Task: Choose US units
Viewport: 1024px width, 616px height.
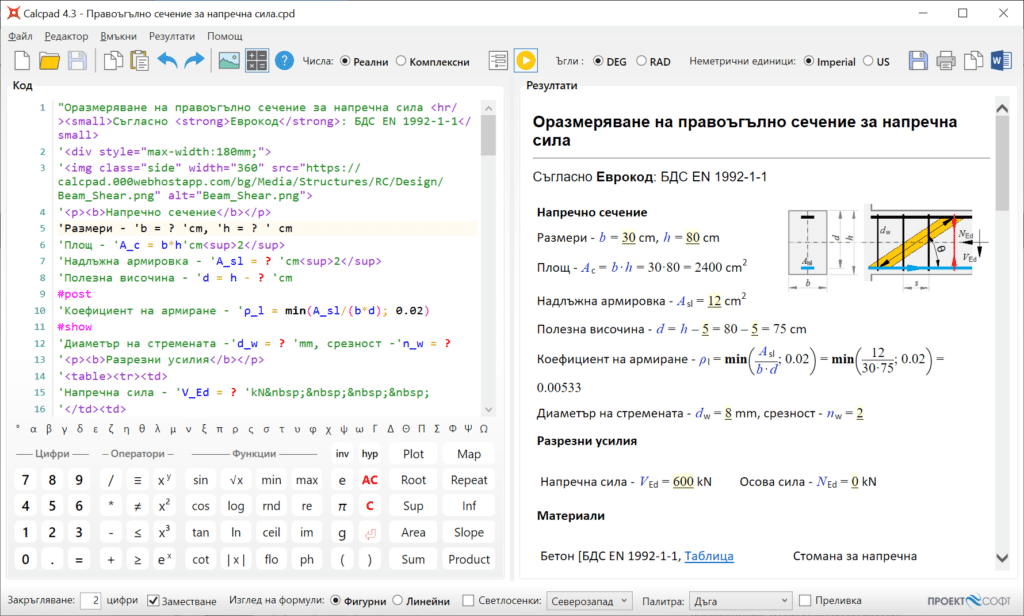Action: coord(876,61)
